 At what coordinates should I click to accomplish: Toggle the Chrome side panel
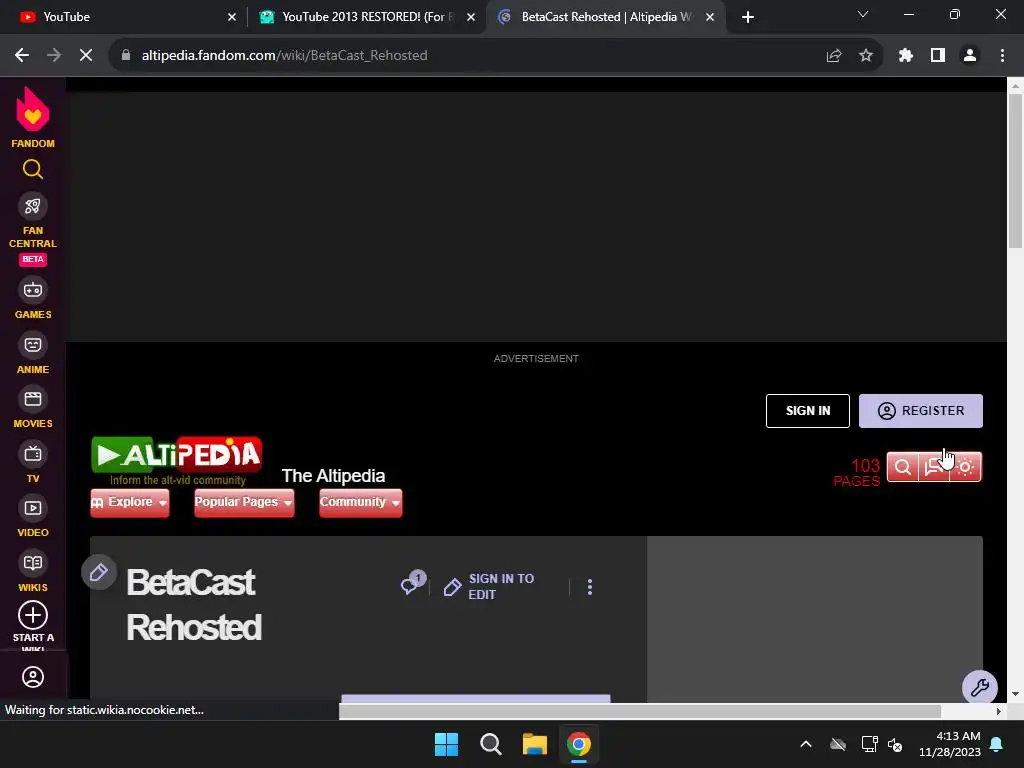click(x=938, y=56)
